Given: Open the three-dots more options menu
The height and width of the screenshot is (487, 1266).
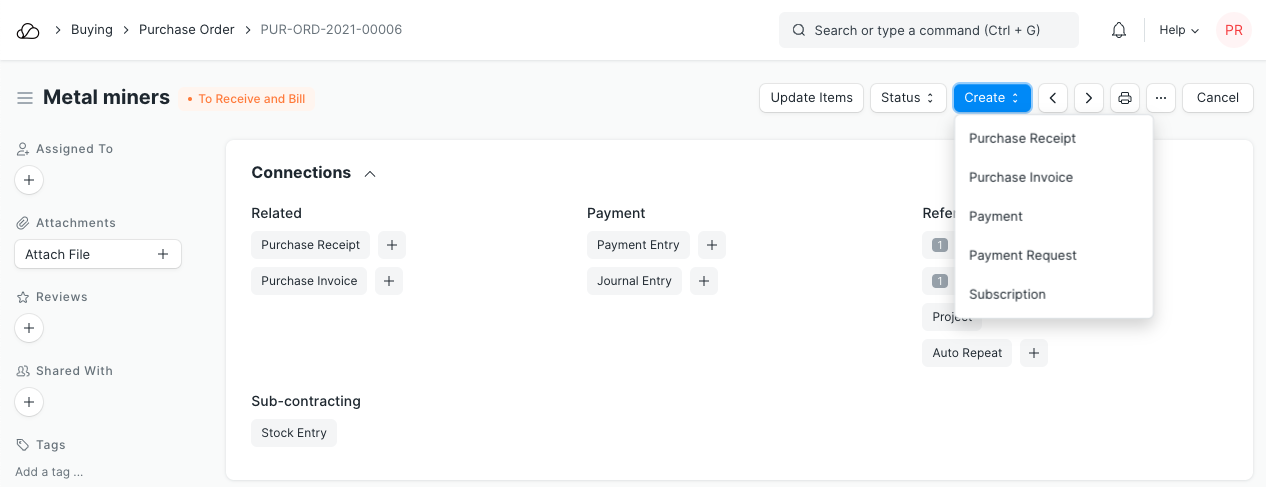Looking at the screenshot, I should click(x=1161, y=98).
